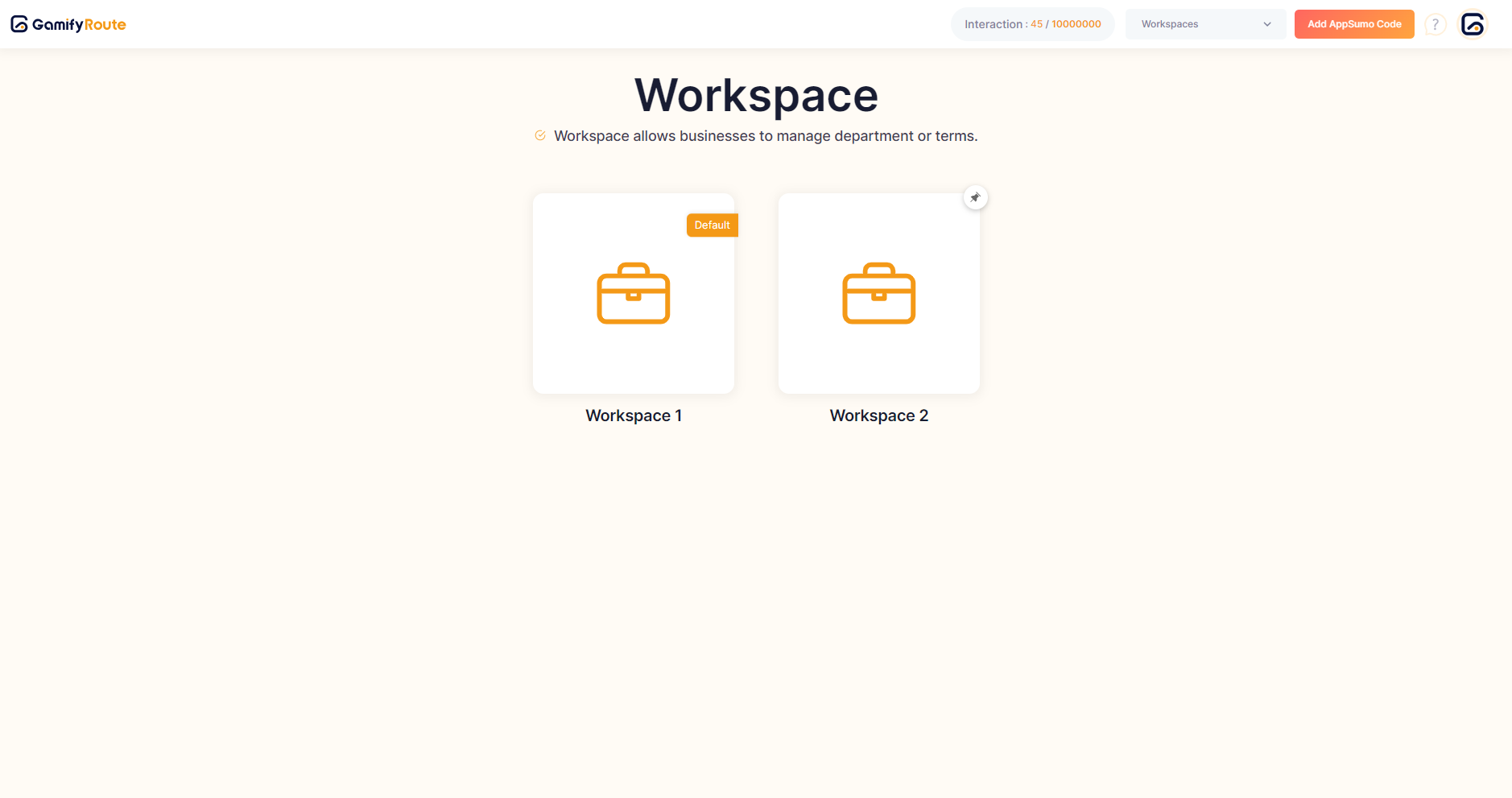Screen dimensions: 1512x798
Task: Expand the Workspaces dropdown chevron arrow
Action: (x=1267, y=24)
